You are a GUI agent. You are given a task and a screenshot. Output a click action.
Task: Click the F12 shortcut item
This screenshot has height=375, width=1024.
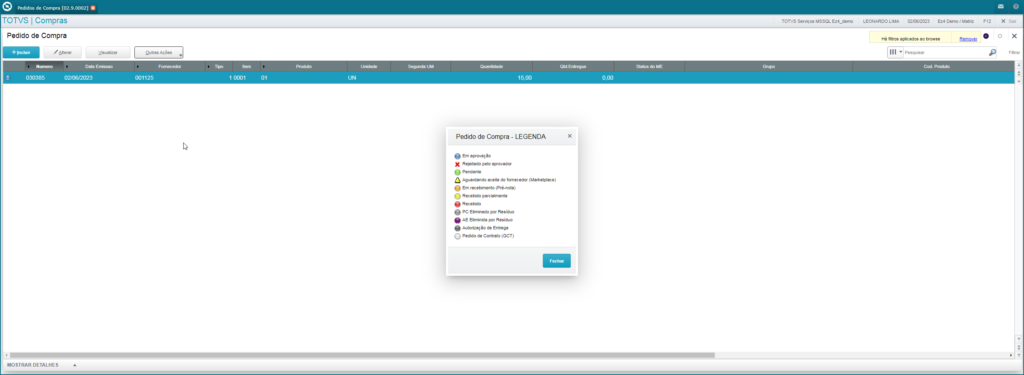click(x=987, y=21)
